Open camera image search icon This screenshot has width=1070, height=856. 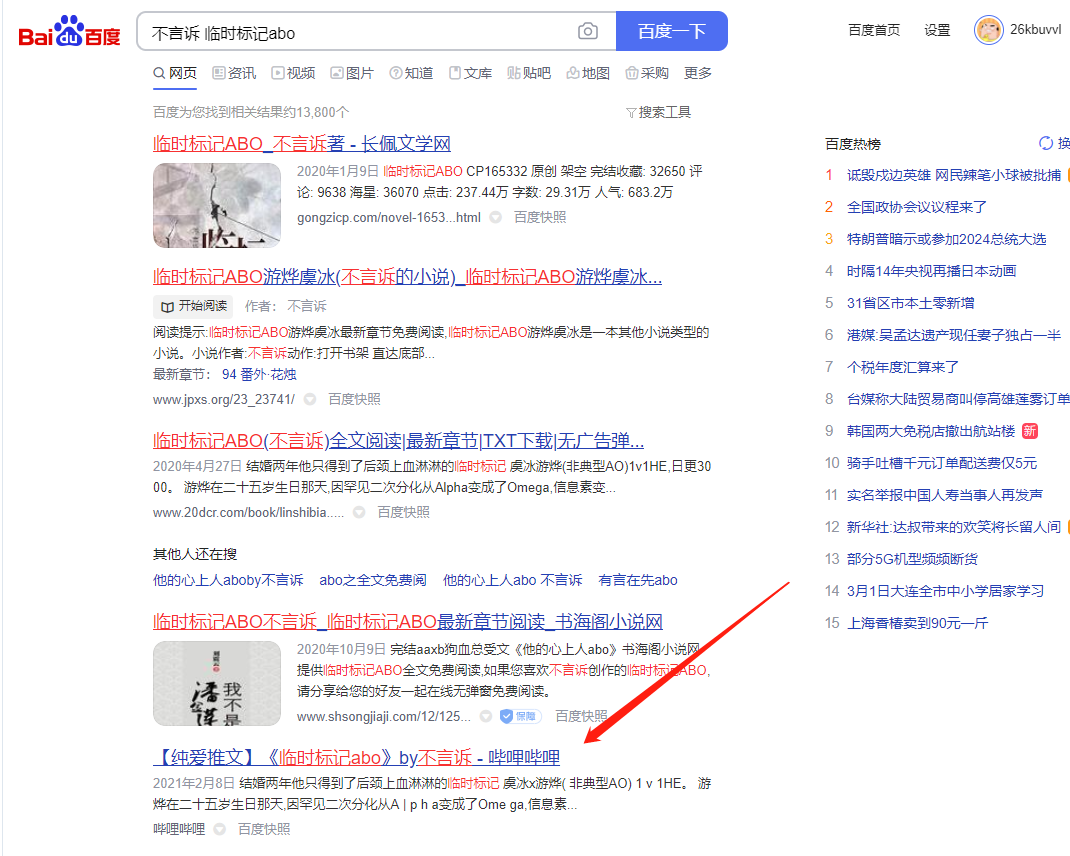pyautogui.click(x=588, y=31)
